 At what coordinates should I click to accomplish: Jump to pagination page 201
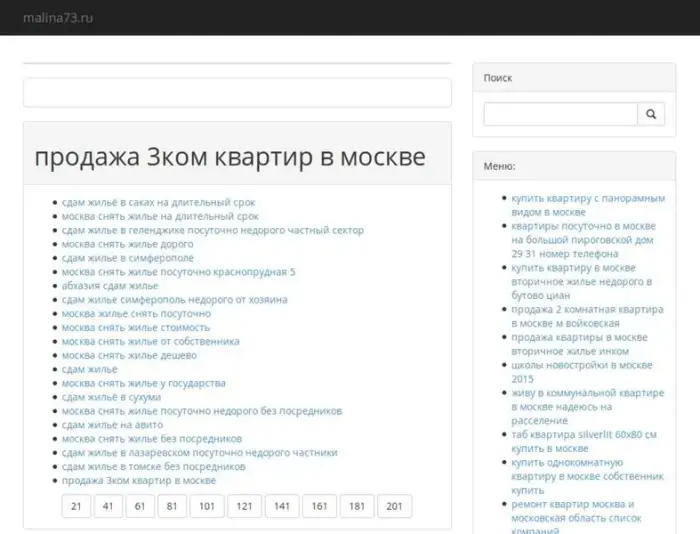coord(394,506)
